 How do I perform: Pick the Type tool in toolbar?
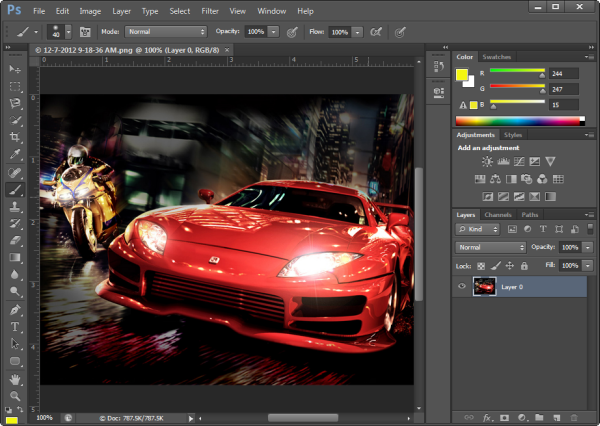pos(15,326)
